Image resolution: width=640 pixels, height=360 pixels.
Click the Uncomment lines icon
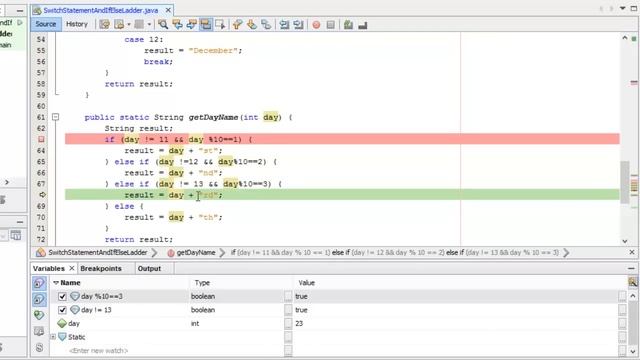(362, 25)
